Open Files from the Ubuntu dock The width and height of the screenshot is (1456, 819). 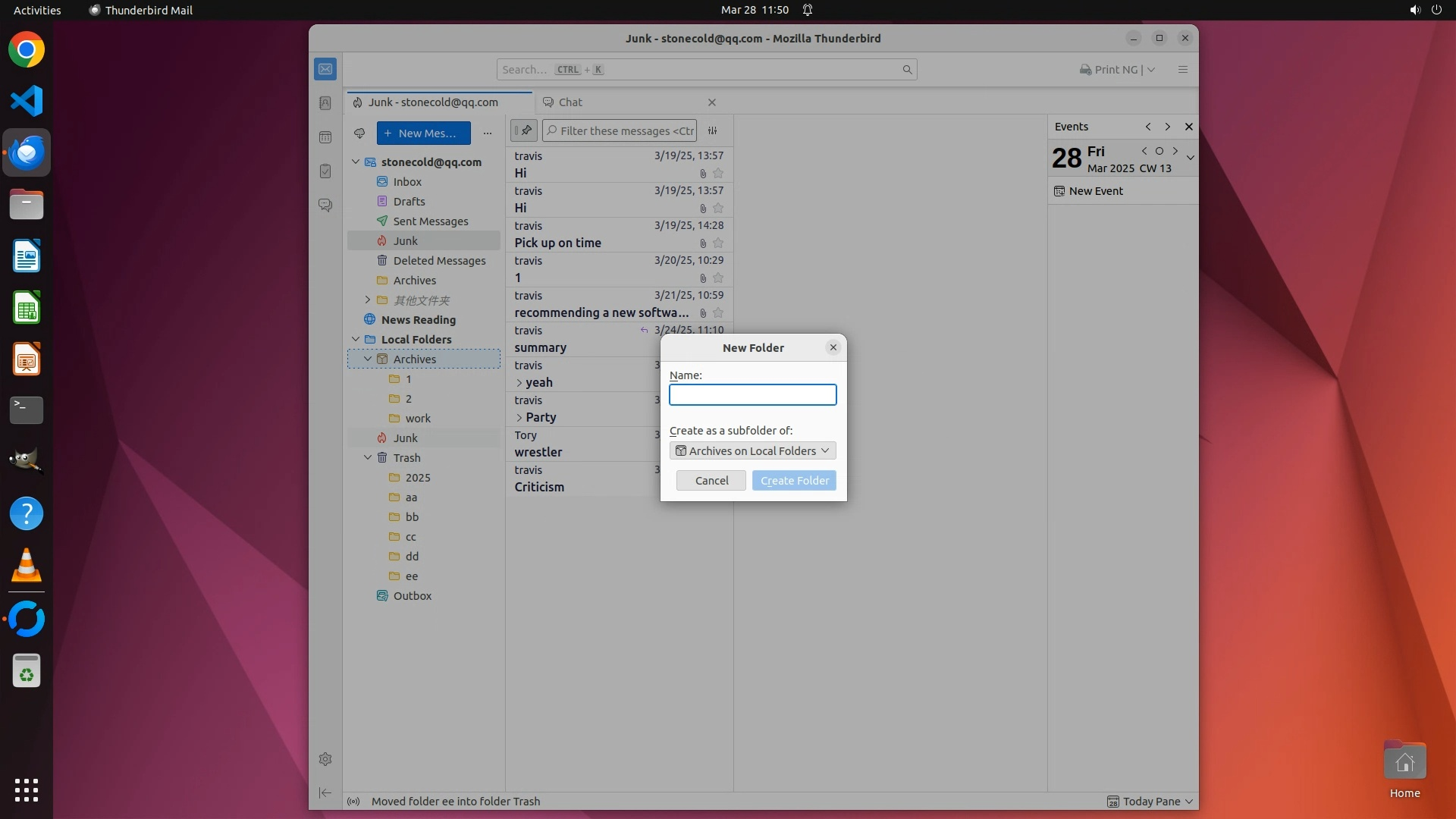click(27, 205)
